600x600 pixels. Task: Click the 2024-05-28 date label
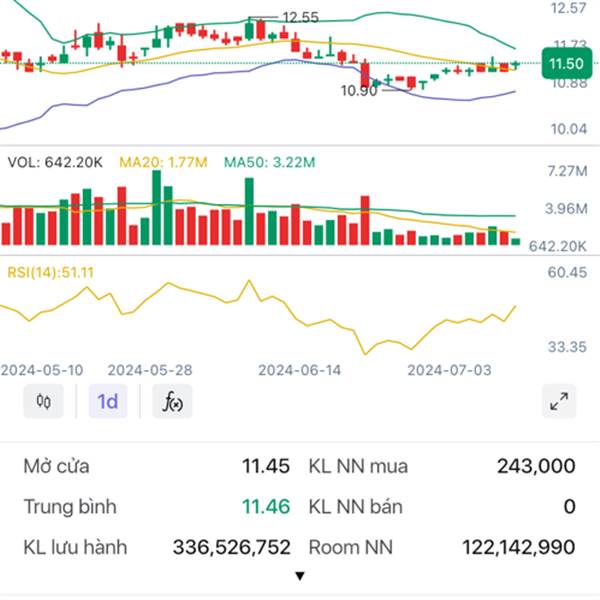click(150, 370)
